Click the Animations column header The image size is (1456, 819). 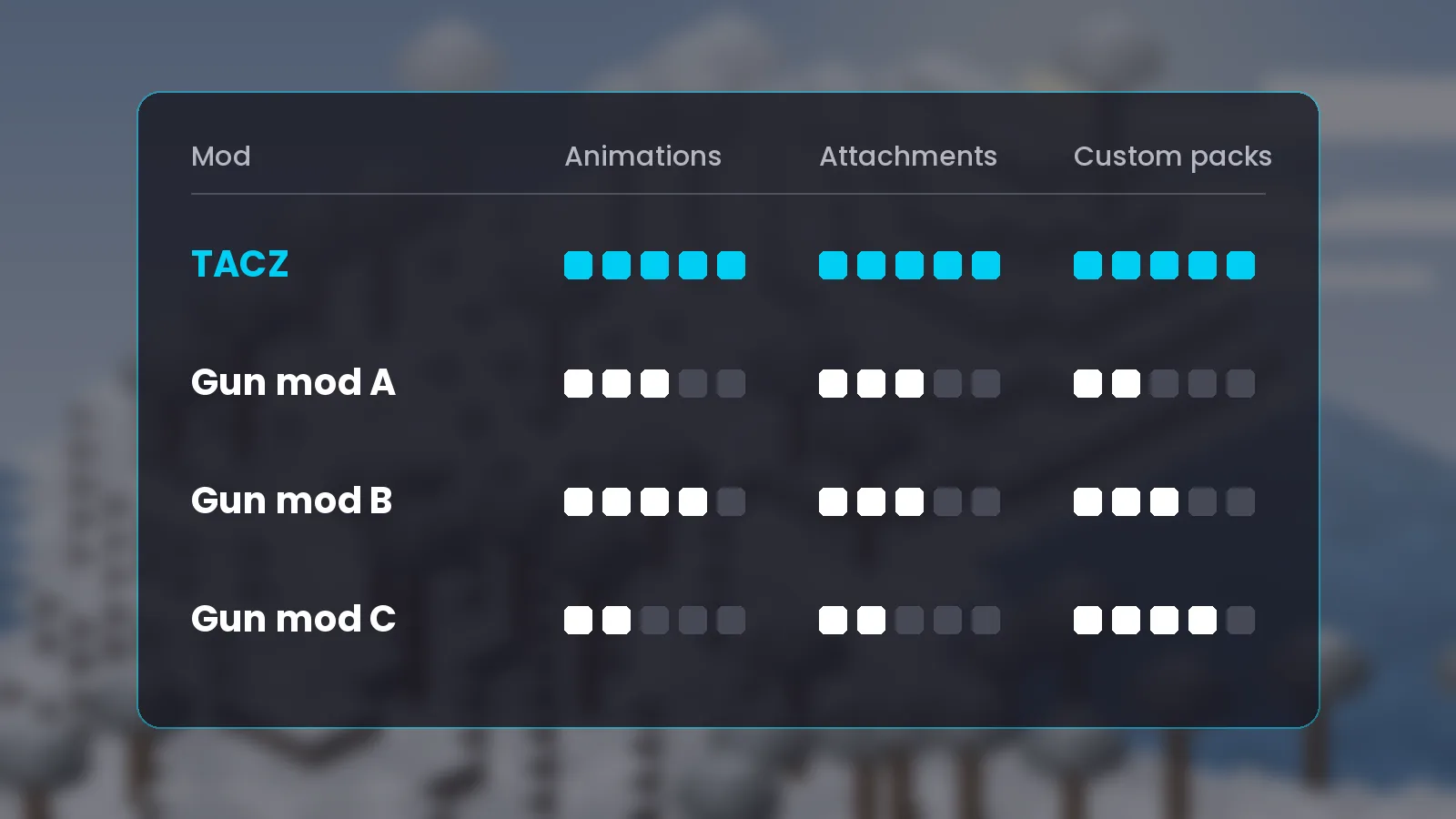click(643, 157)
